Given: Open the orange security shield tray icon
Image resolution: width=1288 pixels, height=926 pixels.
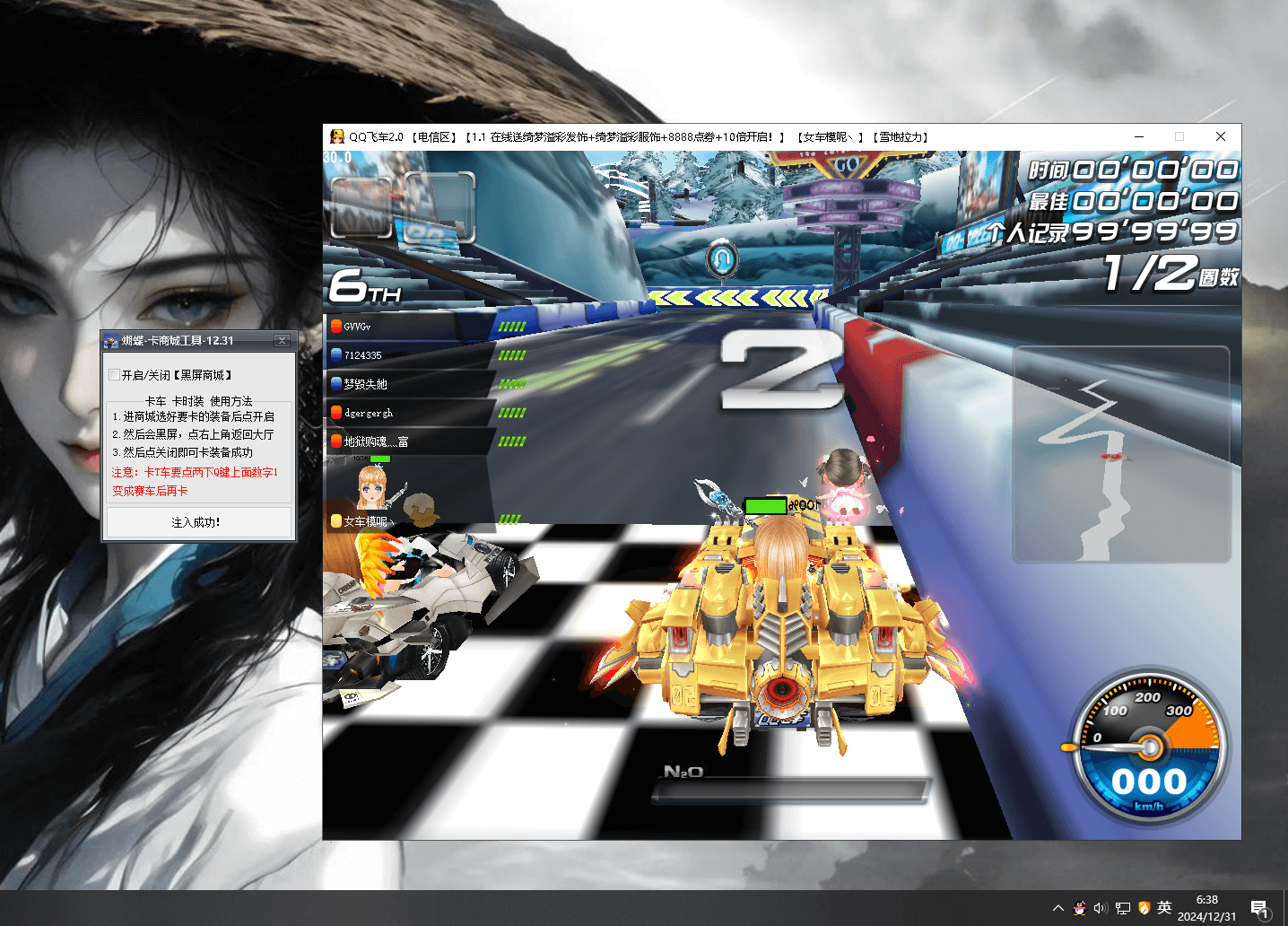Looking at the screenshot, I should click(x=1144, y=908).
